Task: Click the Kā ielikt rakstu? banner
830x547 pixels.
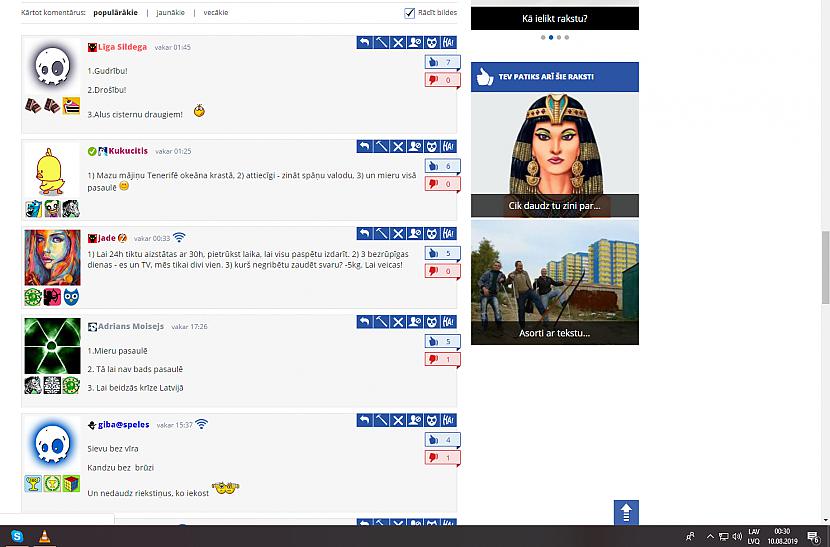Action: coord(555,19)
